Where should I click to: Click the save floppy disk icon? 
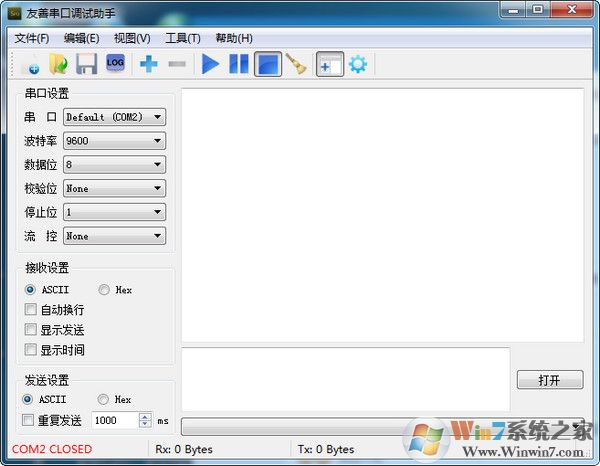tap(87, 65)
